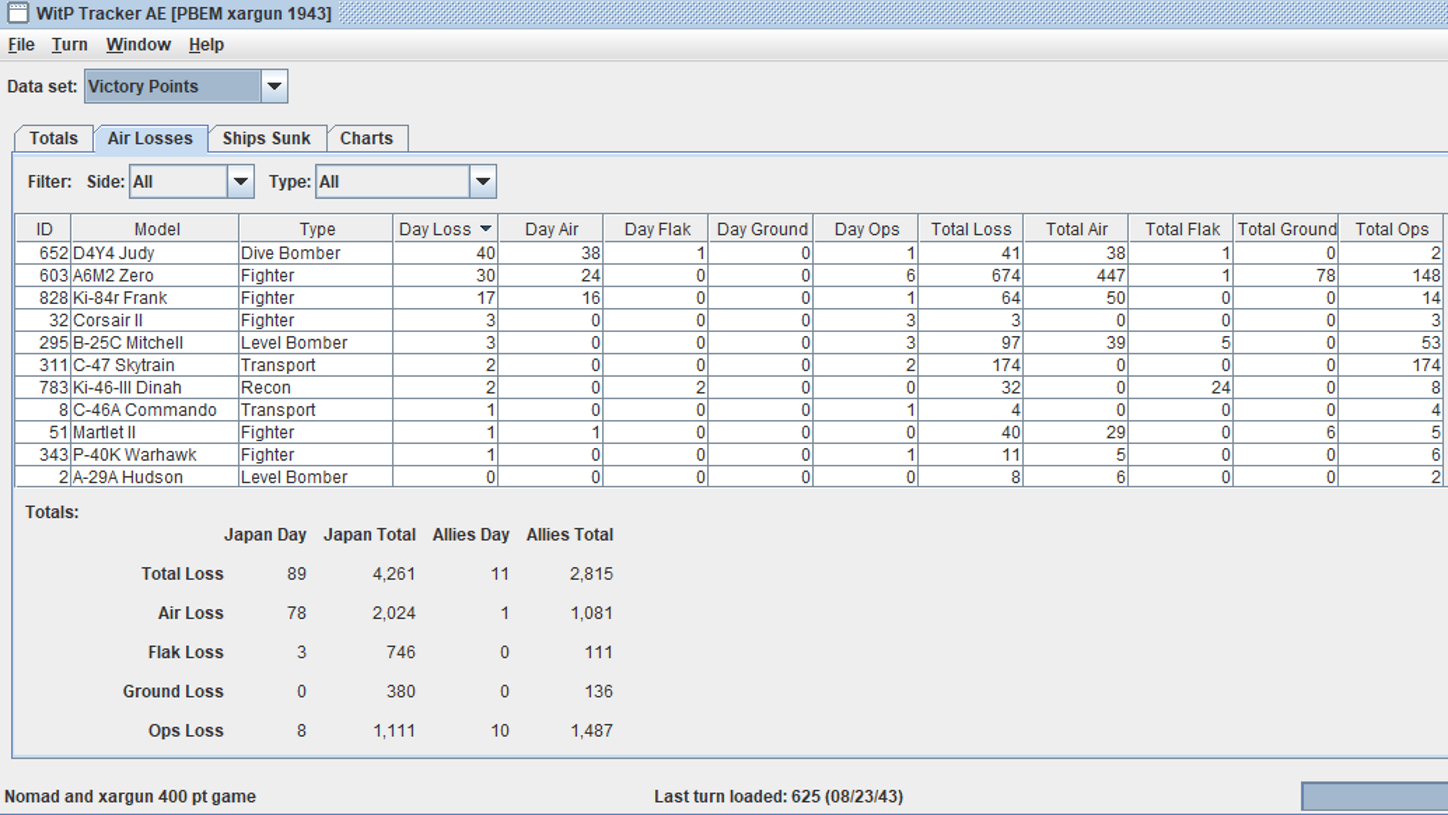Expand the Side filter dropdown
The height and width of the screenshot is (815, 1448).
click(x=240, y=182)
